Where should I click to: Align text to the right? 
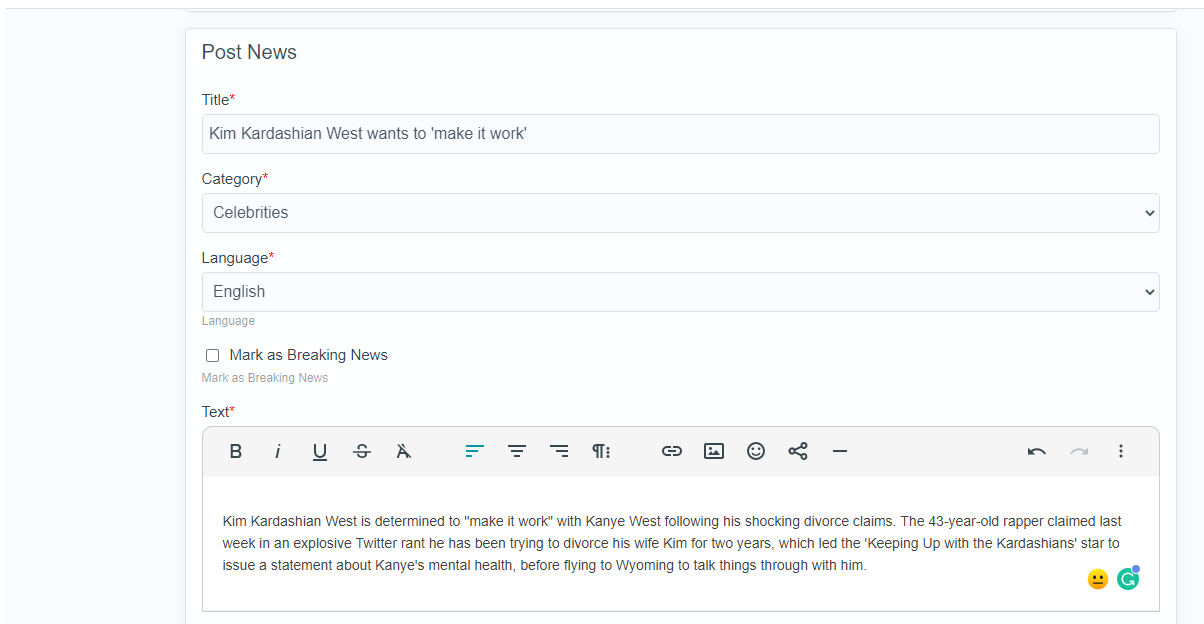(x=559, y=451)
